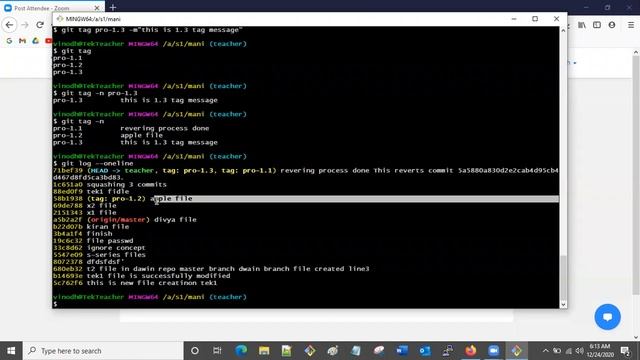
Task: Click commit line '1c651a0 squashing 3 commits'
Action: pos(110,184)
